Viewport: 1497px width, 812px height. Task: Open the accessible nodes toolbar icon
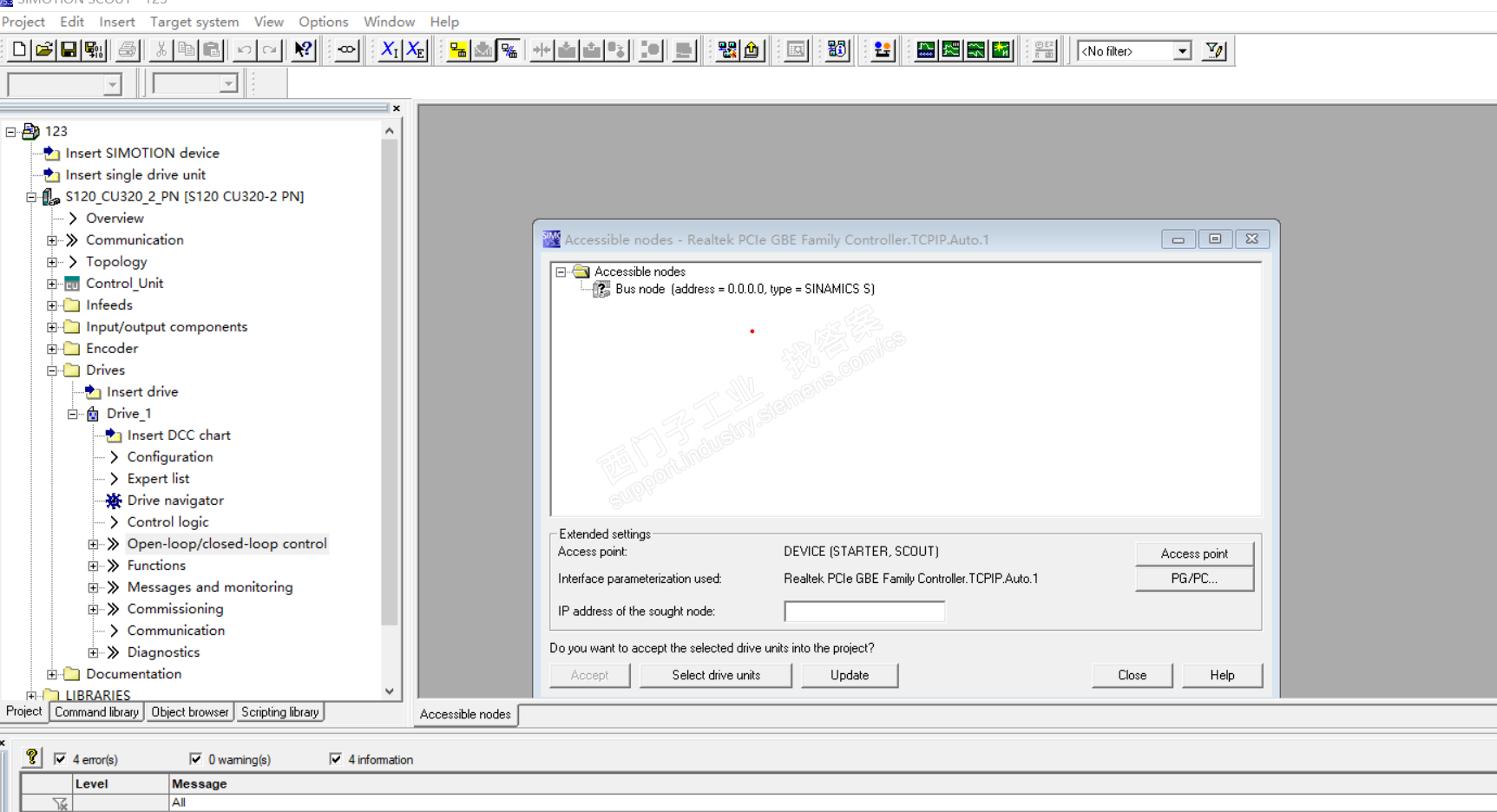[x=727, y=50]
